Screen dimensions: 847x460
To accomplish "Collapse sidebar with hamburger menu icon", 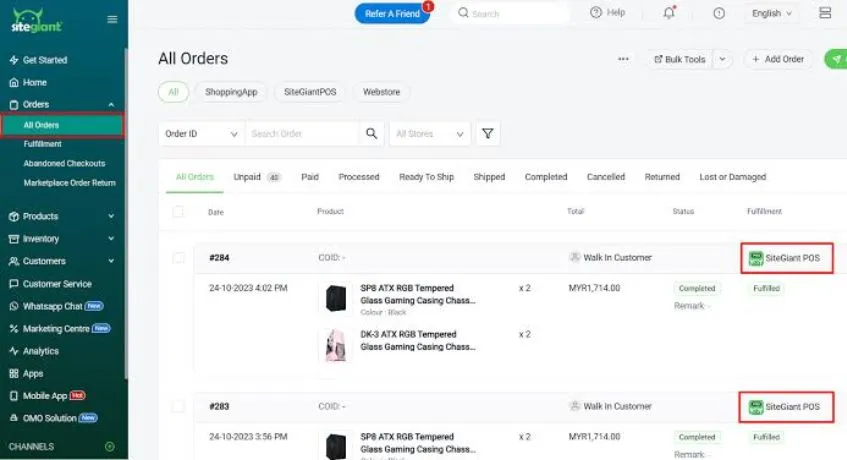I will 112,19.
